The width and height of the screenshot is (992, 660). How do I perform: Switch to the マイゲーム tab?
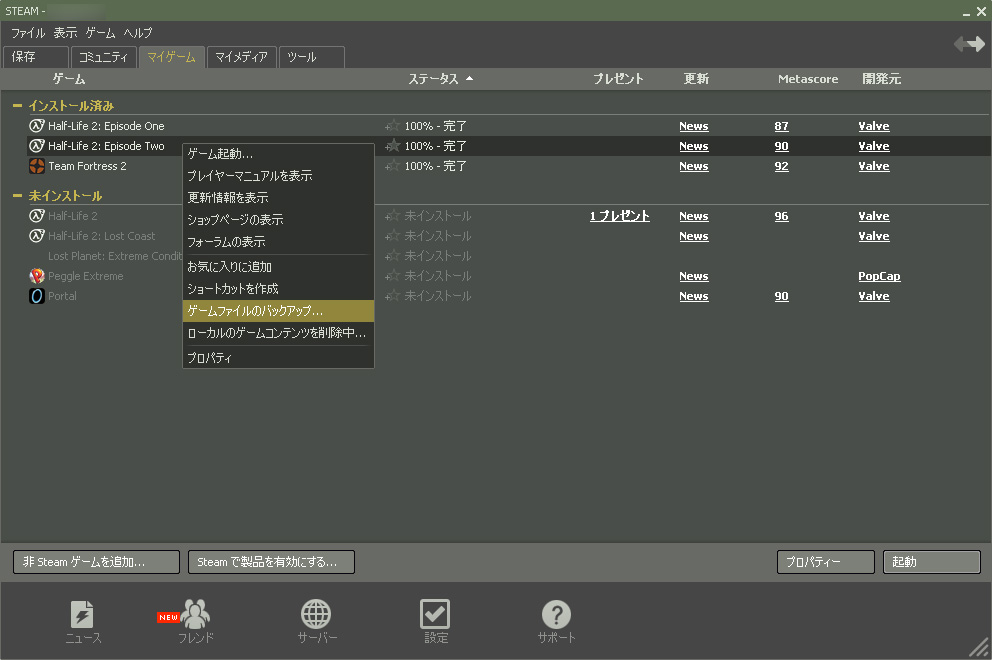pos(171,57)
